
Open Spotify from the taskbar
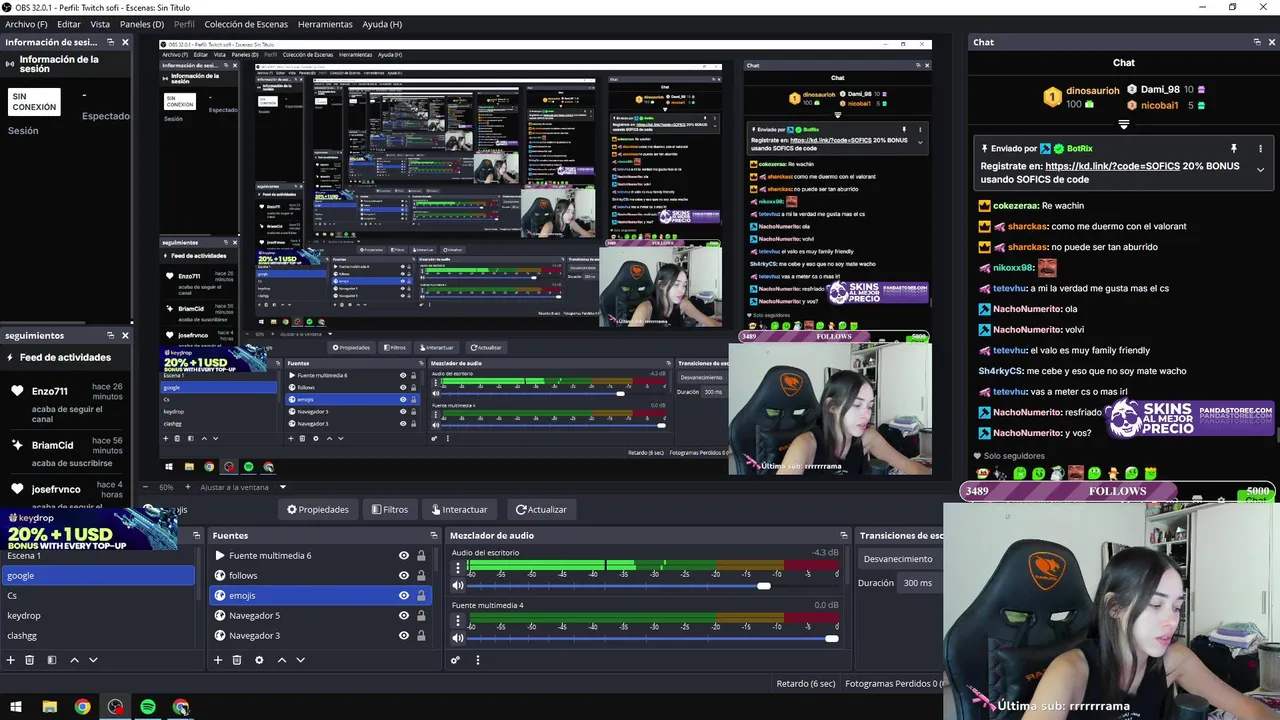pos(148,707)
